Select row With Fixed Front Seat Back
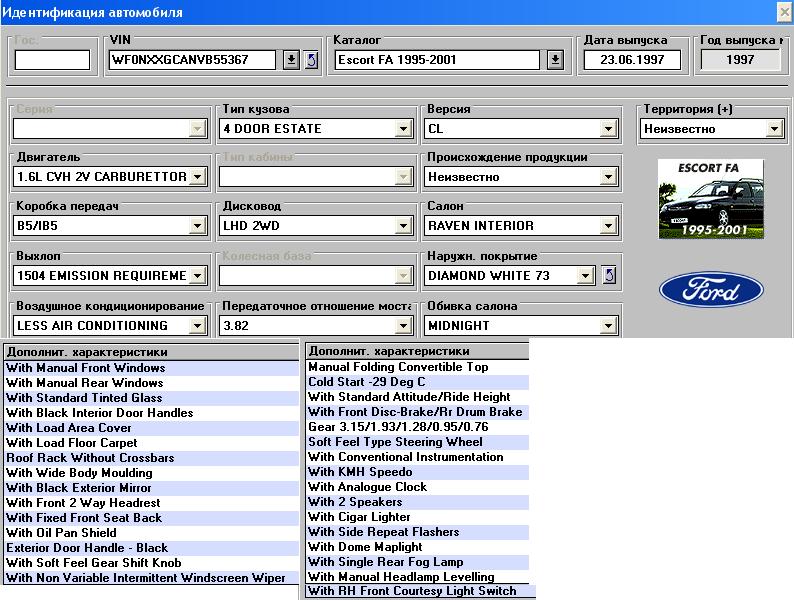 pyautogui.click(x=151, y=518)
